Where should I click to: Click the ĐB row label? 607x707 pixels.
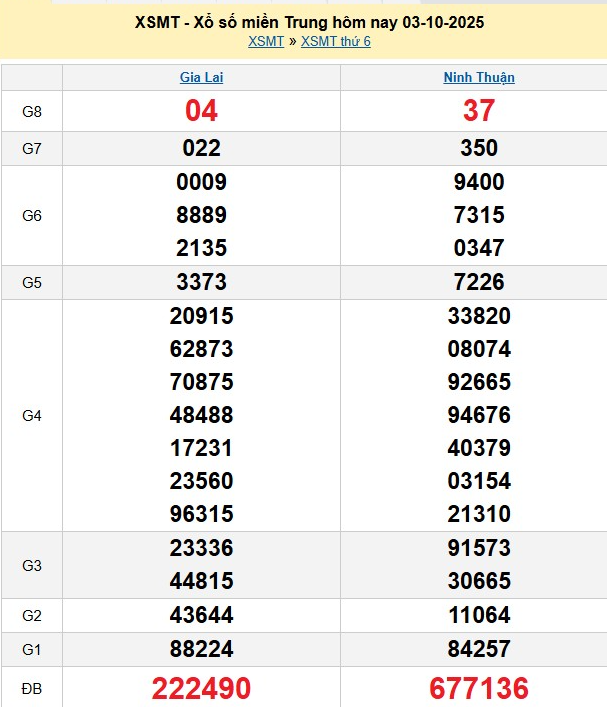tap(32, 688)
